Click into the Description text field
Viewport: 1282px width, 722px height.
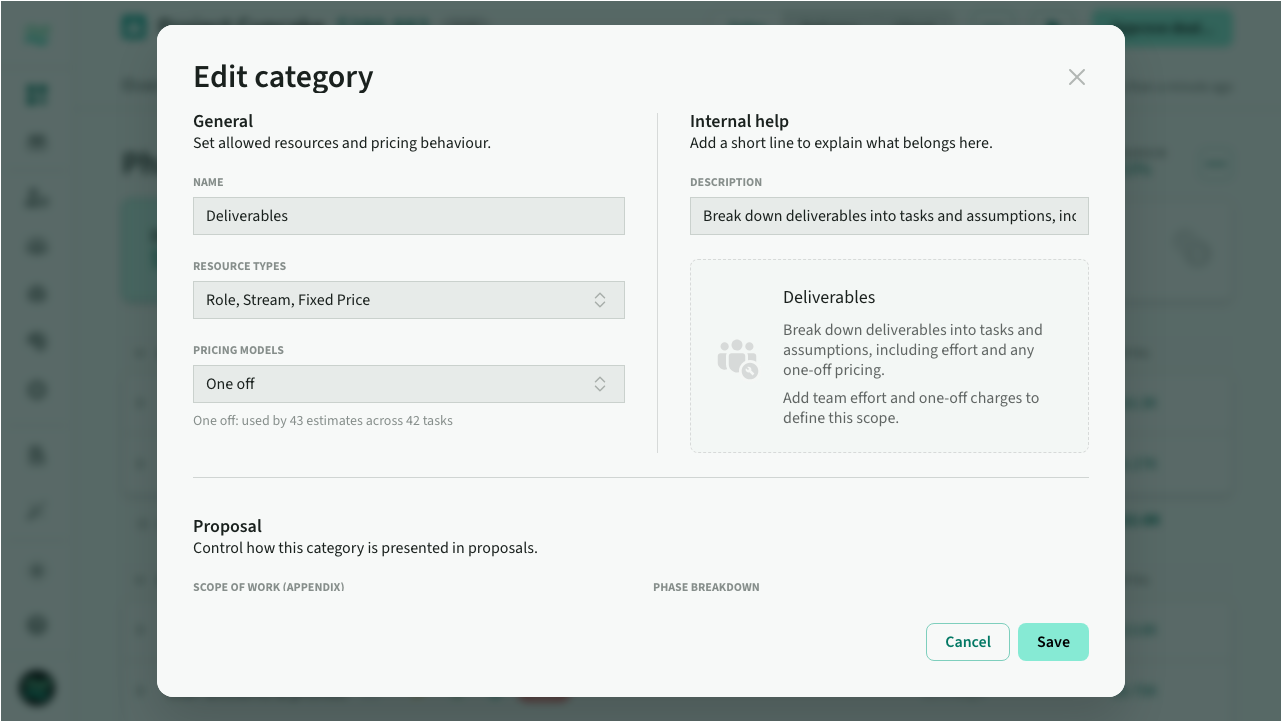pos(888,216)
